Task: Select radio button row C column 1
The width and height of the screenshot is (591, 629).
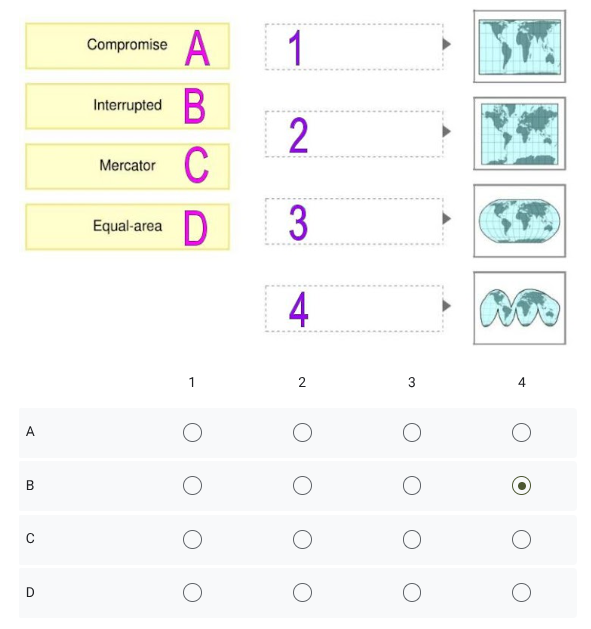Action: click(x=192, y=540)
